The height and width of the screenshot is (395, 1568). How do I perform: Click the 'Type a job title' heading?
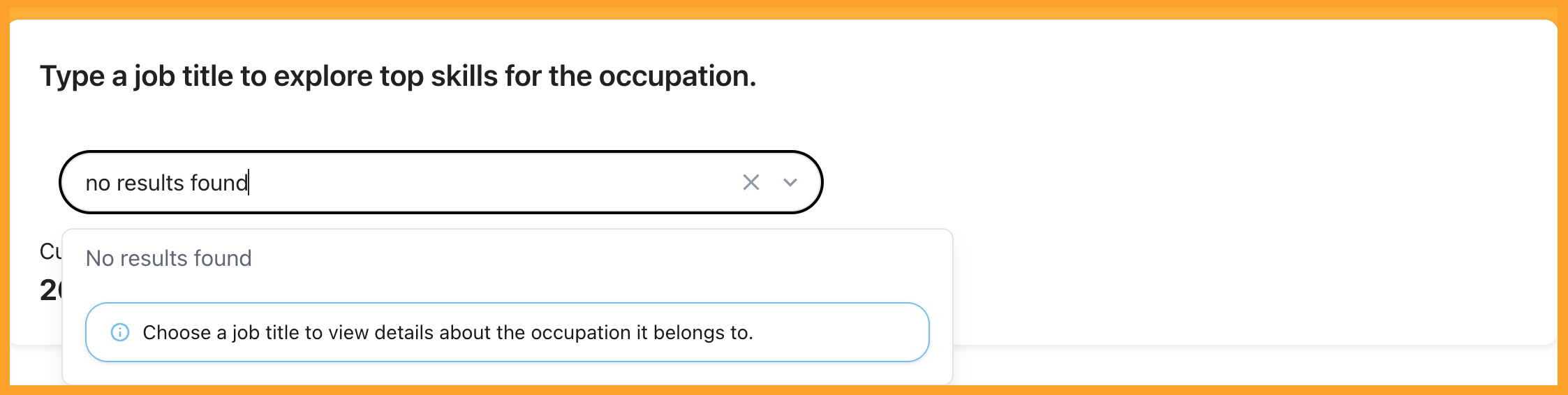(398, 76)
